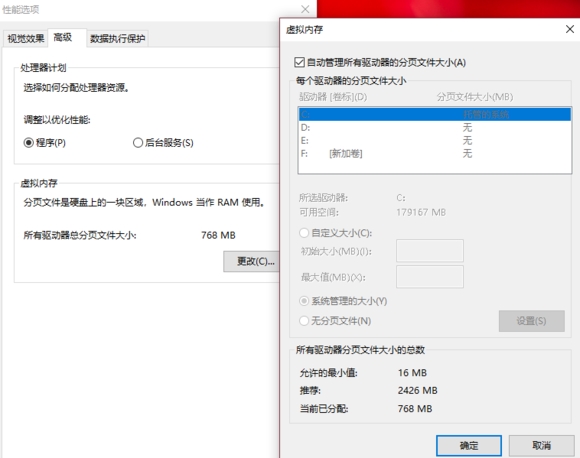Viewport: 580px width, 458px height.
Task: Focus the 初始大小(MB) input field
Action: pyautogui.click(x=429, y=251)
